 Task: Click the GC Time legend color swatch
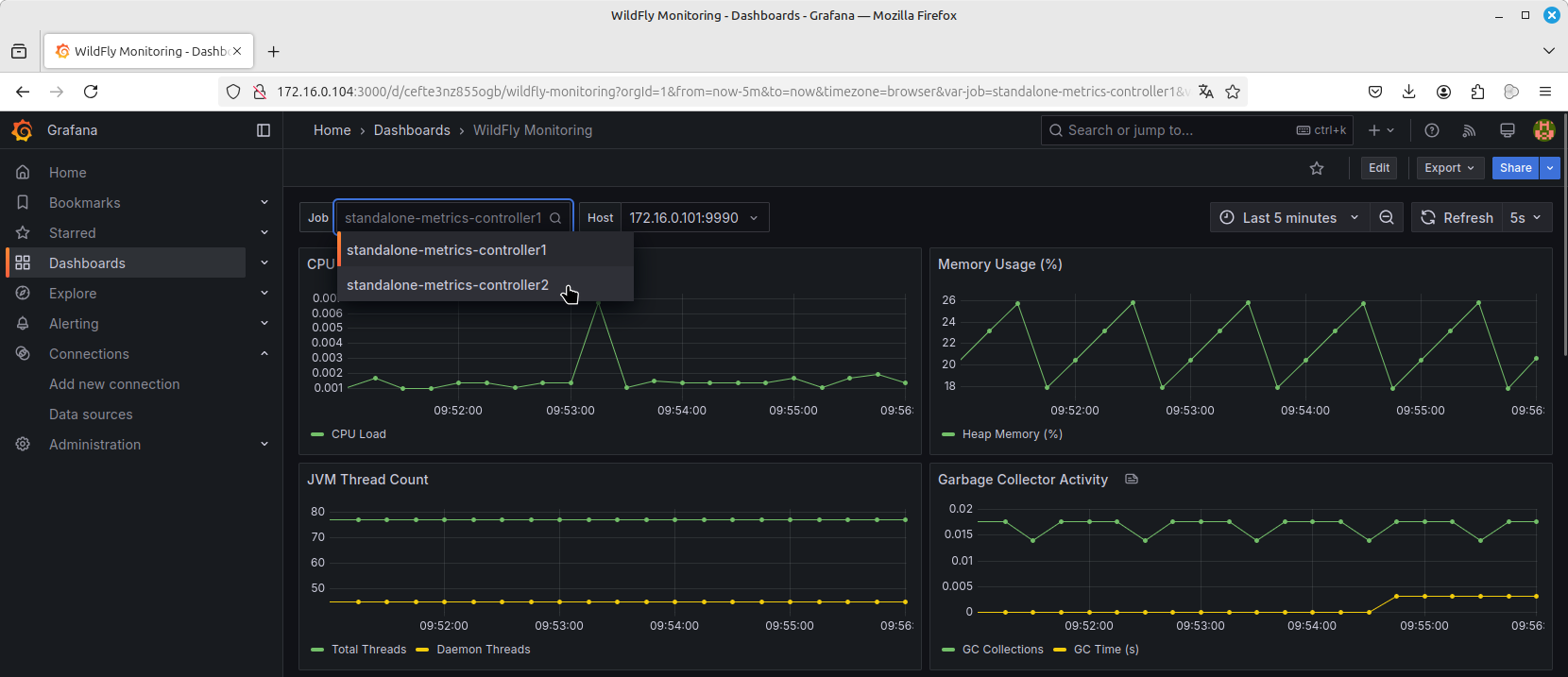[1060, 650]
